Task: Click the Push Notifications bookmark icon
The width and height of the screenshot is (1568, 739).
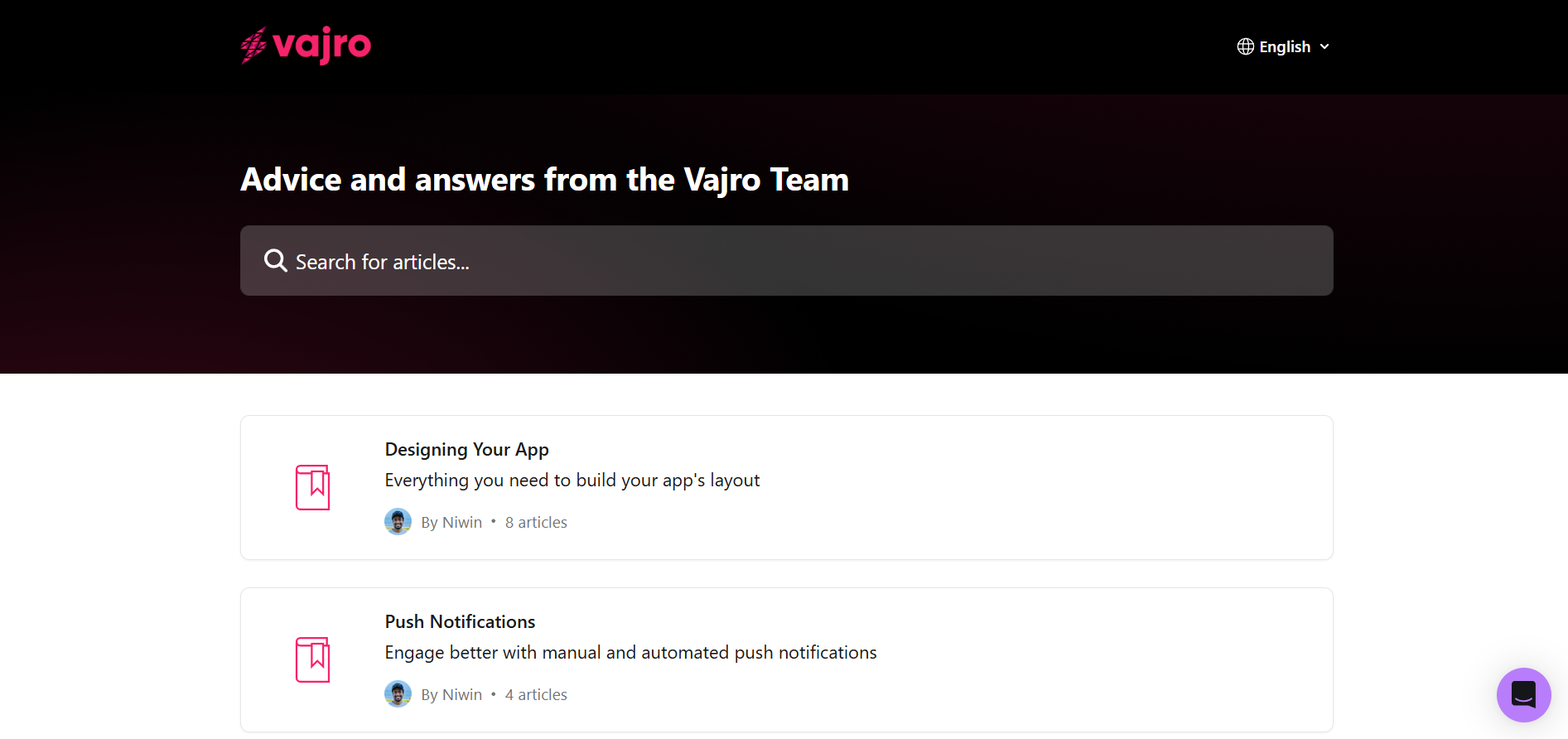Action: coord(312,659)
